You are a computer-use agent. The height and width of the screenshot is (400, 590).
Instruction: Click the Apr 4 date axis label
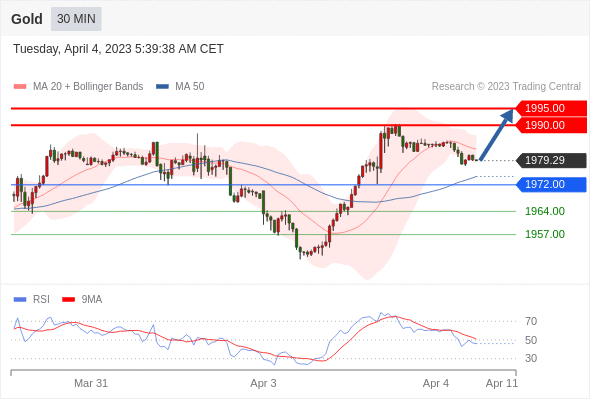click(436, 383)
